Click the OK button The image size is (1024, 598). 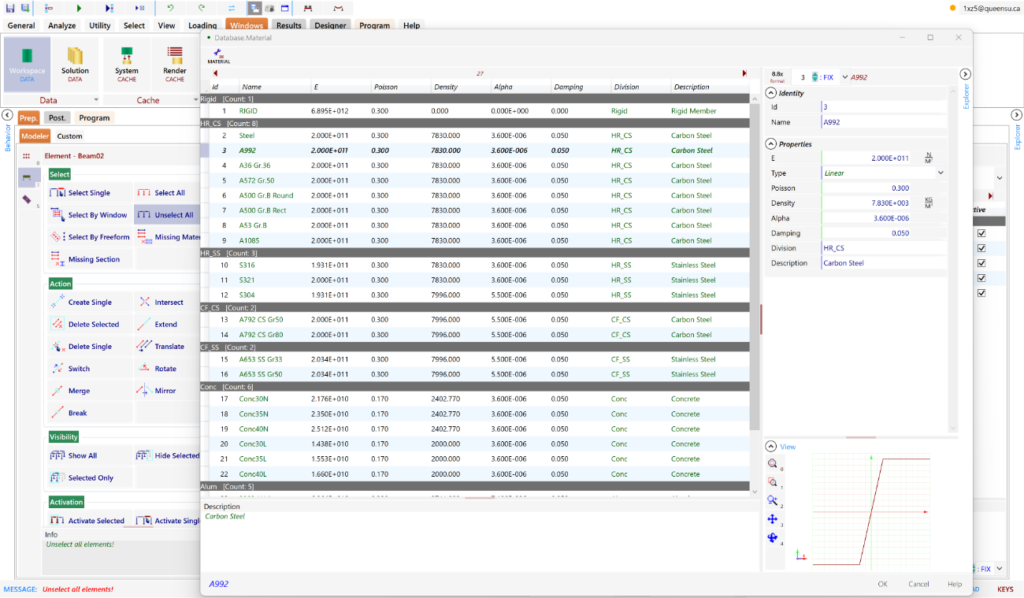pyautogui.click(x=882, y=584)
